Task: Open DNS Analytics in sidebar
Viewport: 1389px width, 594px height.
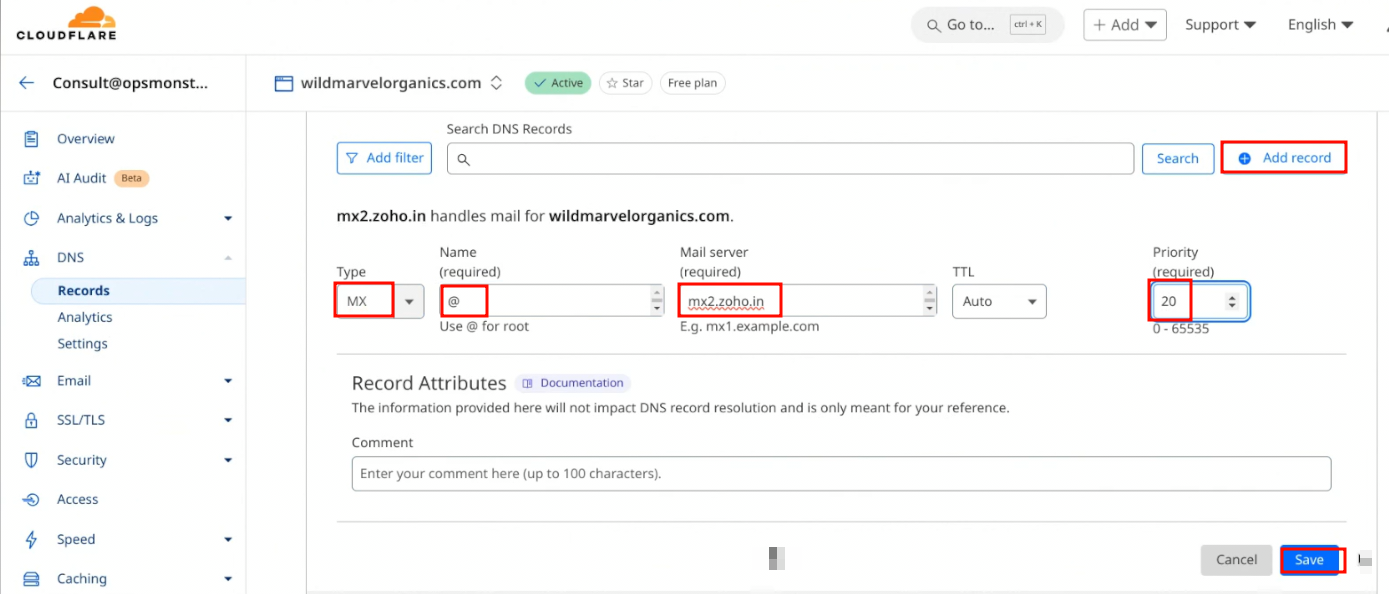Action: [x=85, y=317]
